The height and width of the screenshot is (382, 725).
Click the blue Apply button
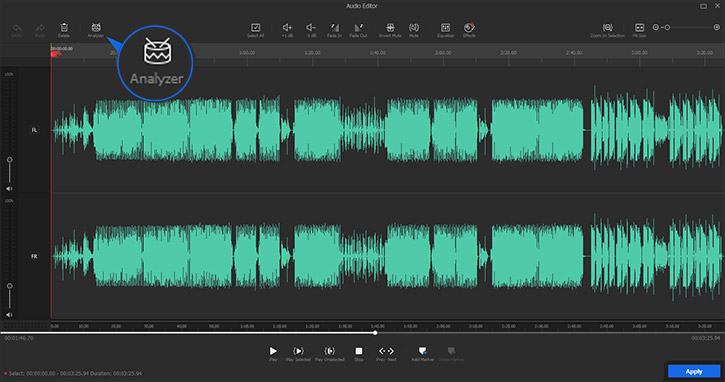coord(694,371)
